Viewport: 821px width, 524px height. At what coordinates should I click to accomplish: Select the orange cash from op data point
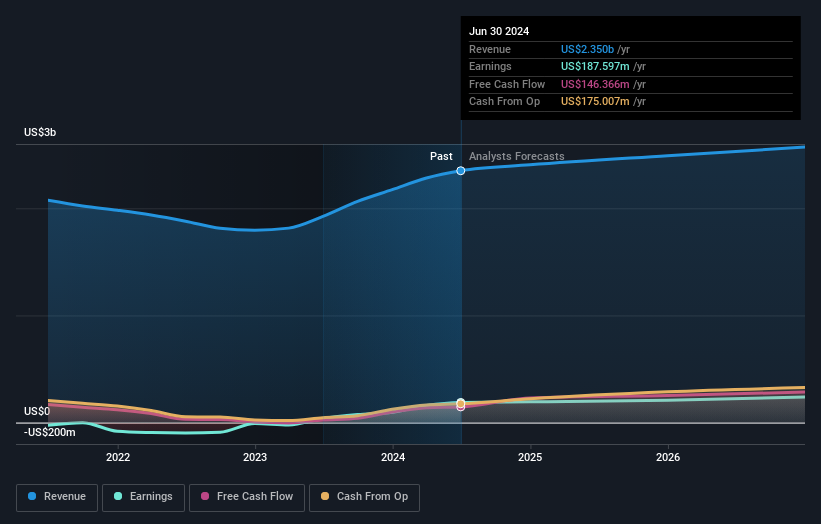461,403
